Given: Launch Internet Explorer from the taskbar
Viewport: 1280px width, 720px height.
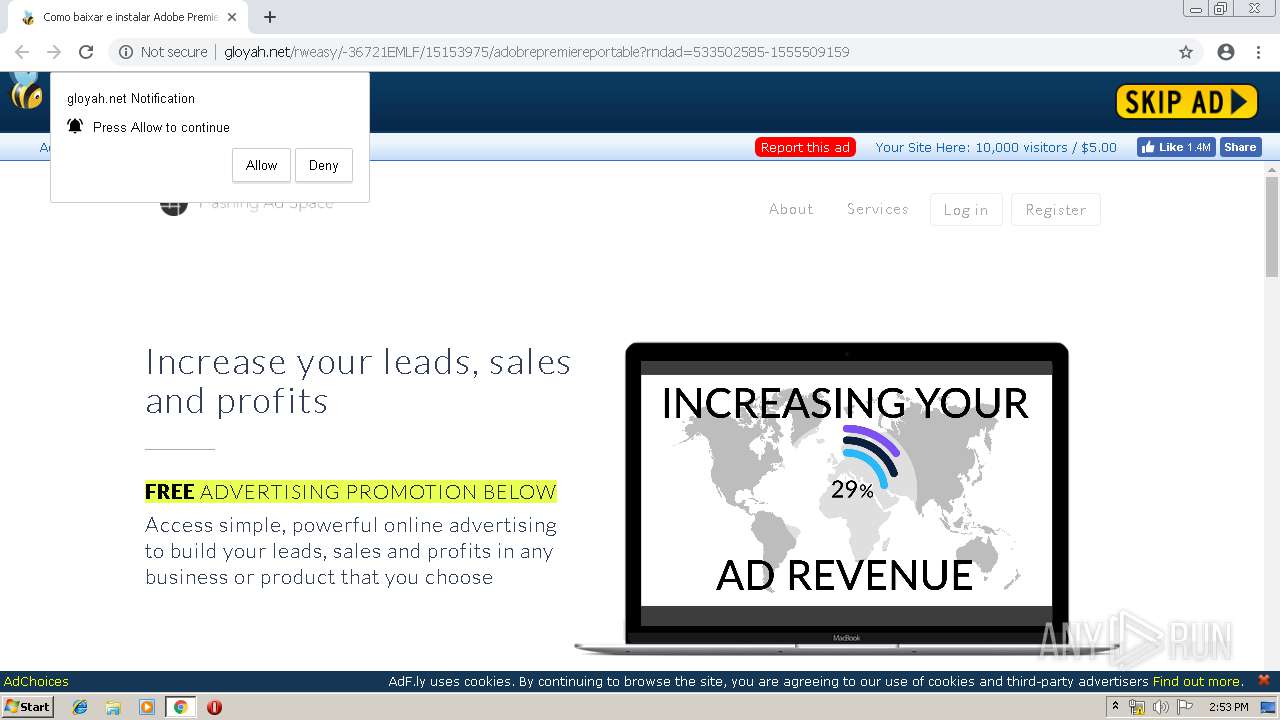Looking at the screenshot, I should [80, 707].
